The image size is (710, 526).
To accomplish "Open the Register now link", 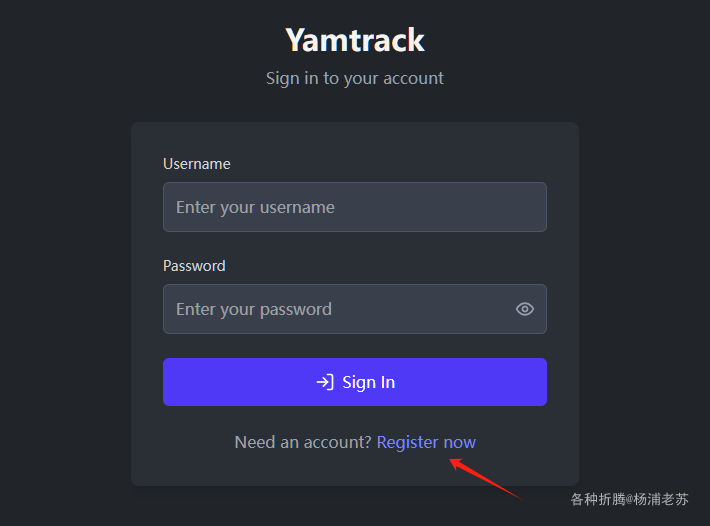I will (426, 442).
